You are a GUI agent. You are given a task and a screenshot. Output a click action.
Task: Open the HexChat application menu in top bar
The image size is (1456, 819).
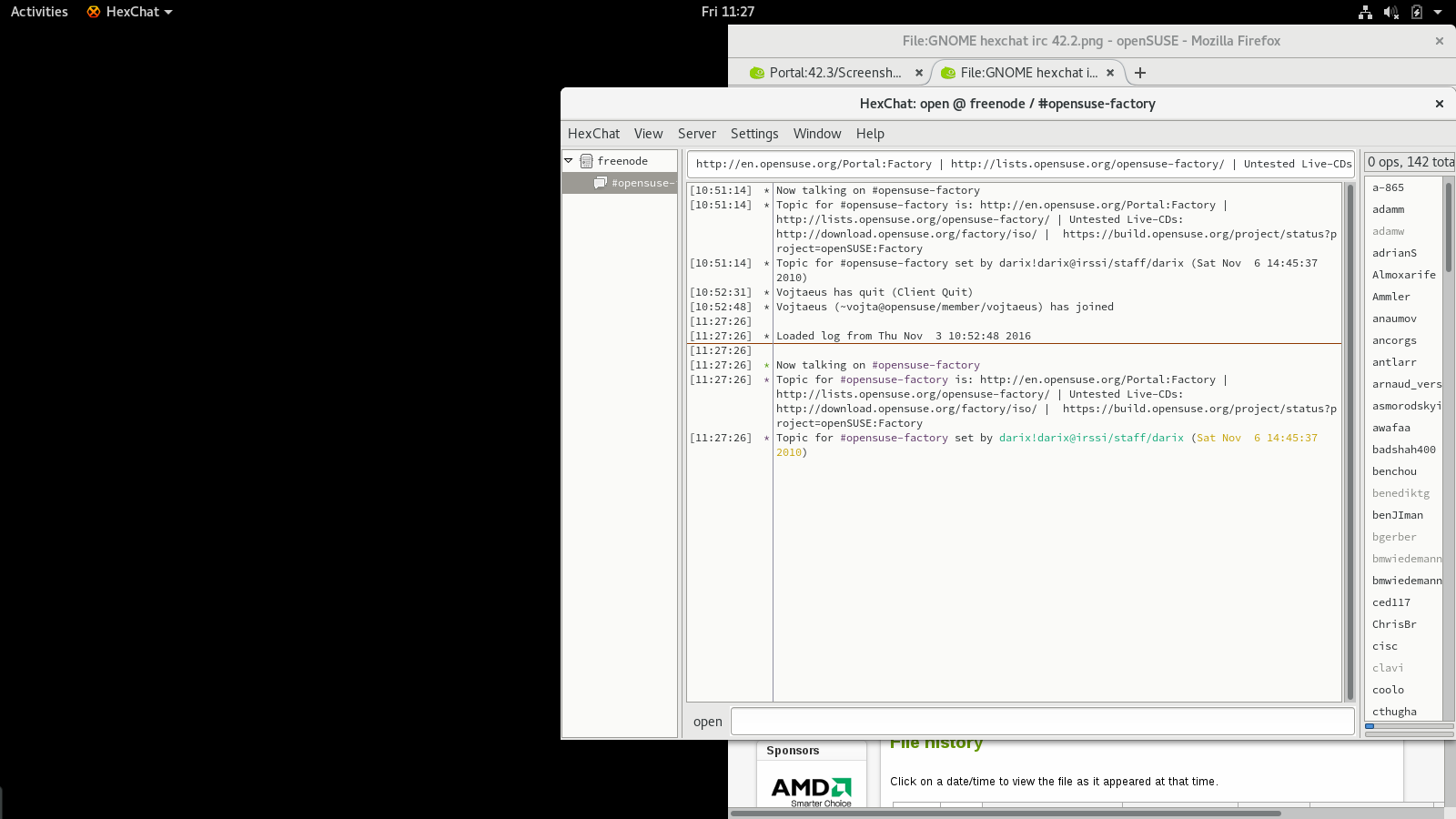[x=130, y=12]
